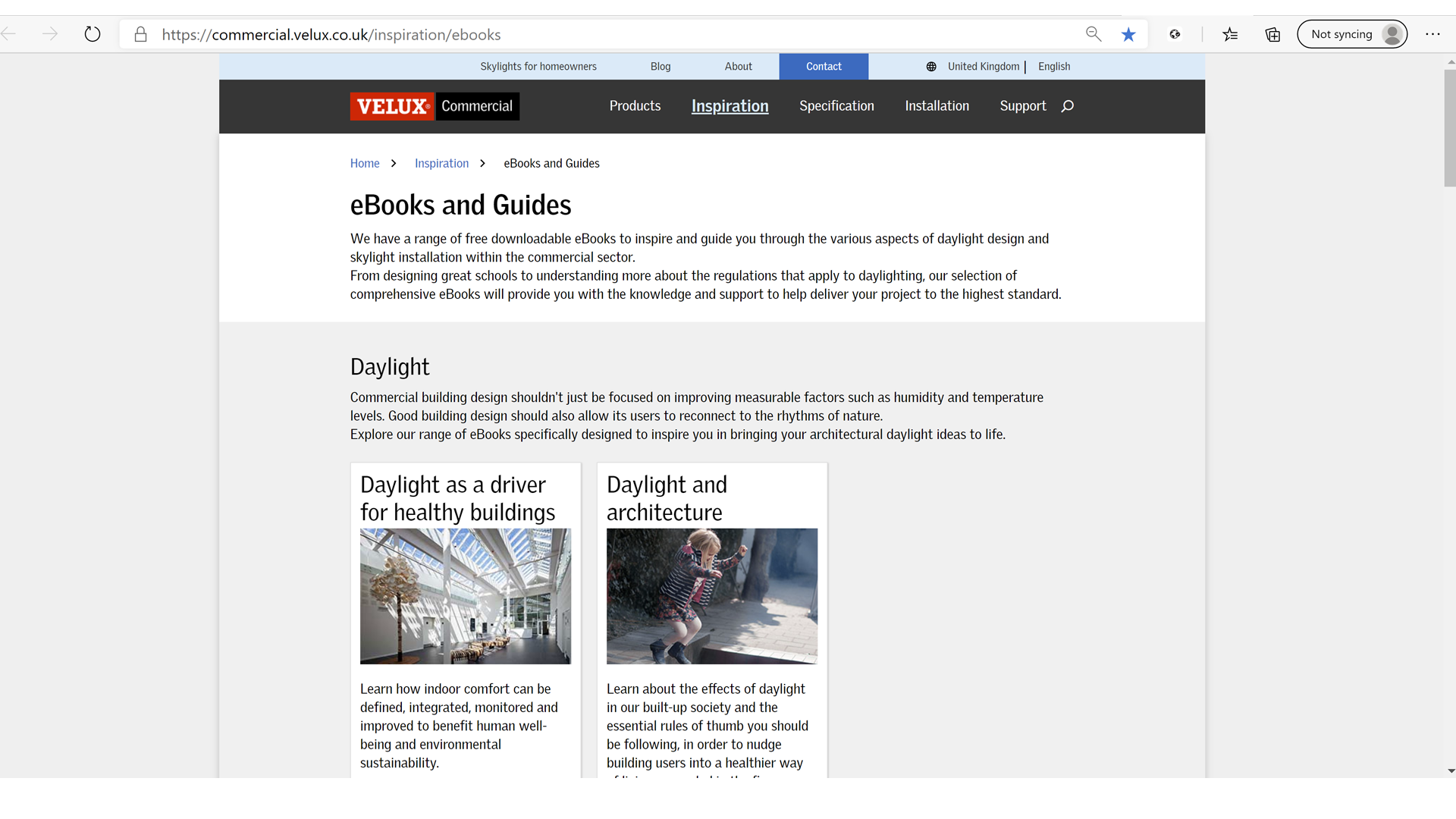
Task: Open the Support menu
Action: [x=1022, y=106]
